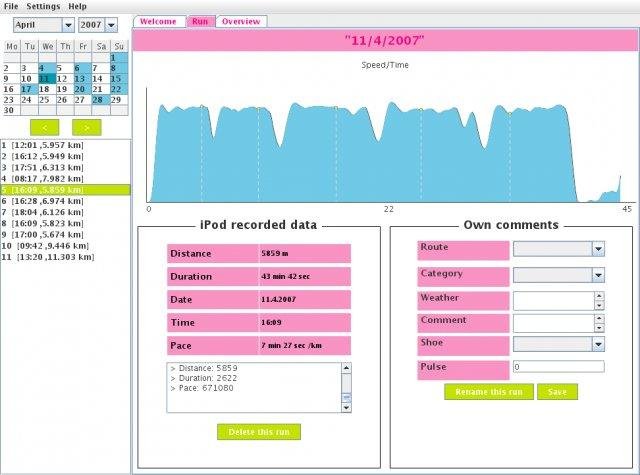Select run 10 [09:42, 9.446 km]
Screen dimensions: 640x475
[65, 246]
